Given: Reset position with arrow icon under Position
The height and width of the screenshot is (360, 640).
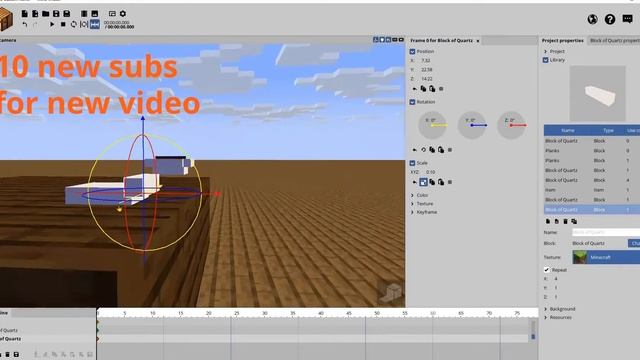Looking at the screenshot, I should tap(415, 89).
